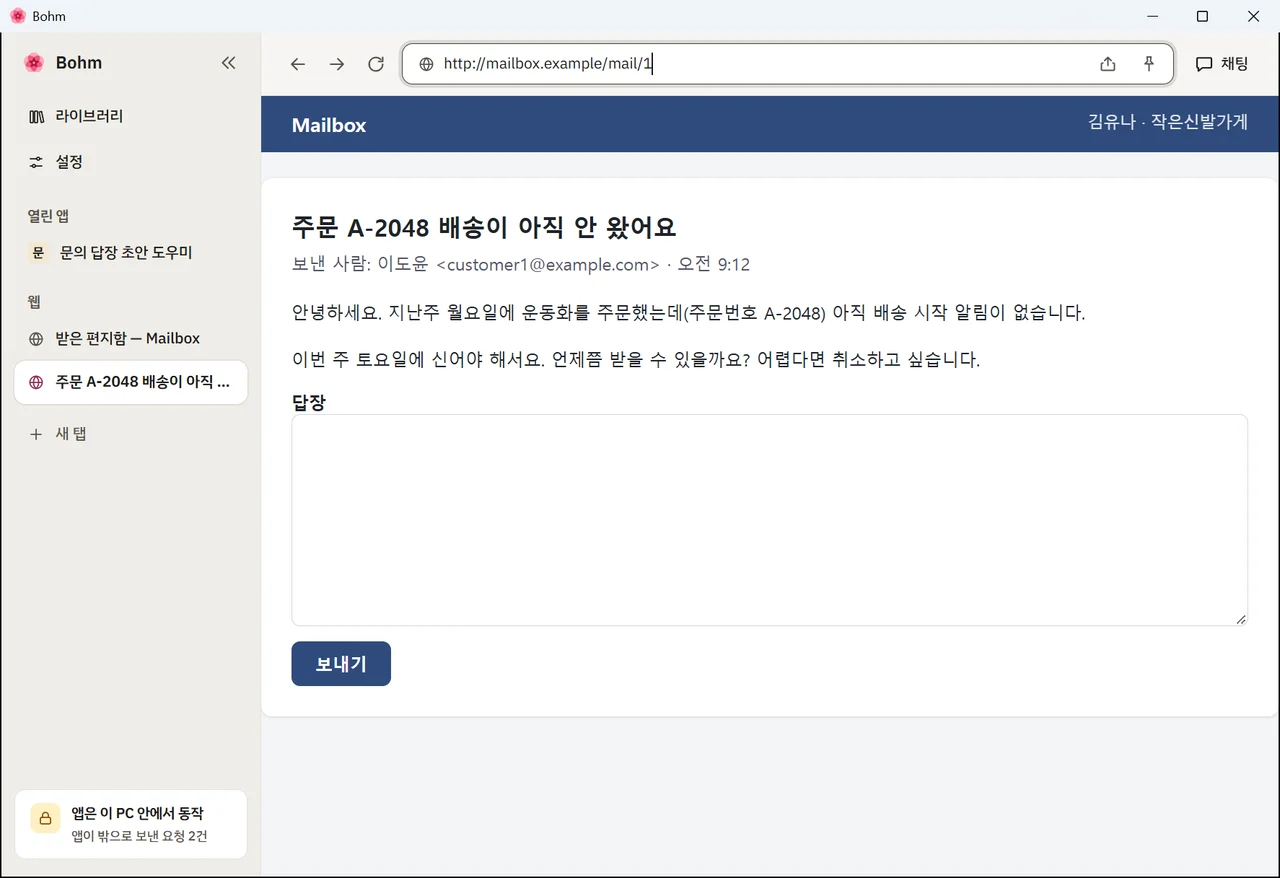Viewport: 1280px width, 878px height.
Task: Go back using the left arrow
Action: point(298,64)
